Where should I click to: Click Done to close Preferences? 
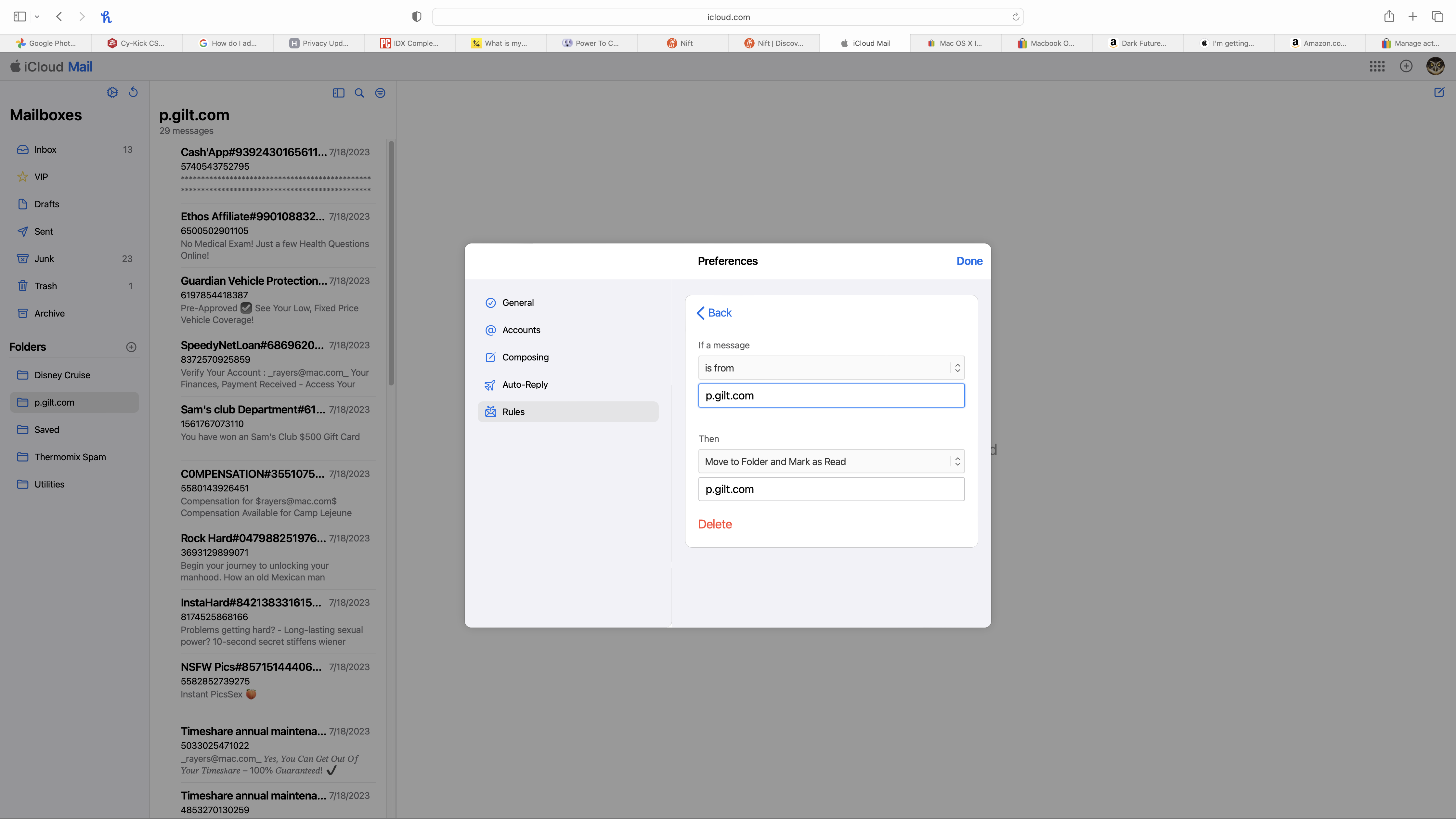tap(969, 261)
